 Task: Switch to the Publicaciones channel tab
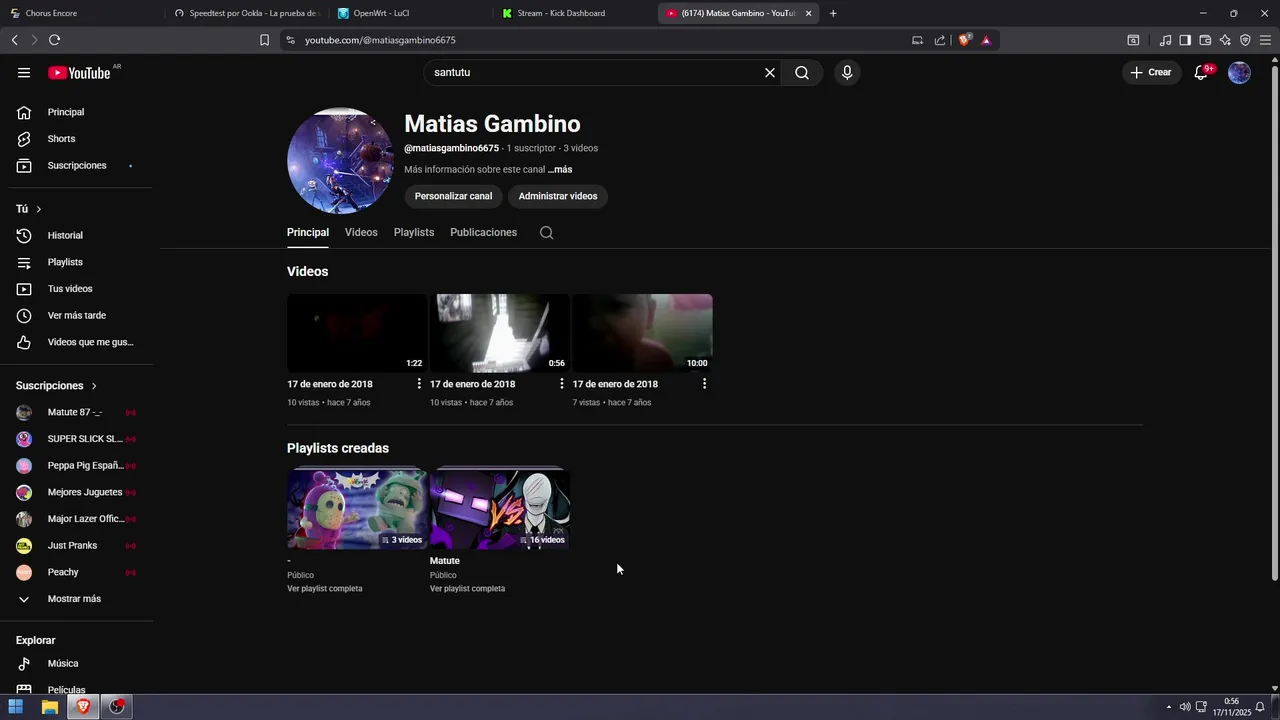tap(484, 232)
